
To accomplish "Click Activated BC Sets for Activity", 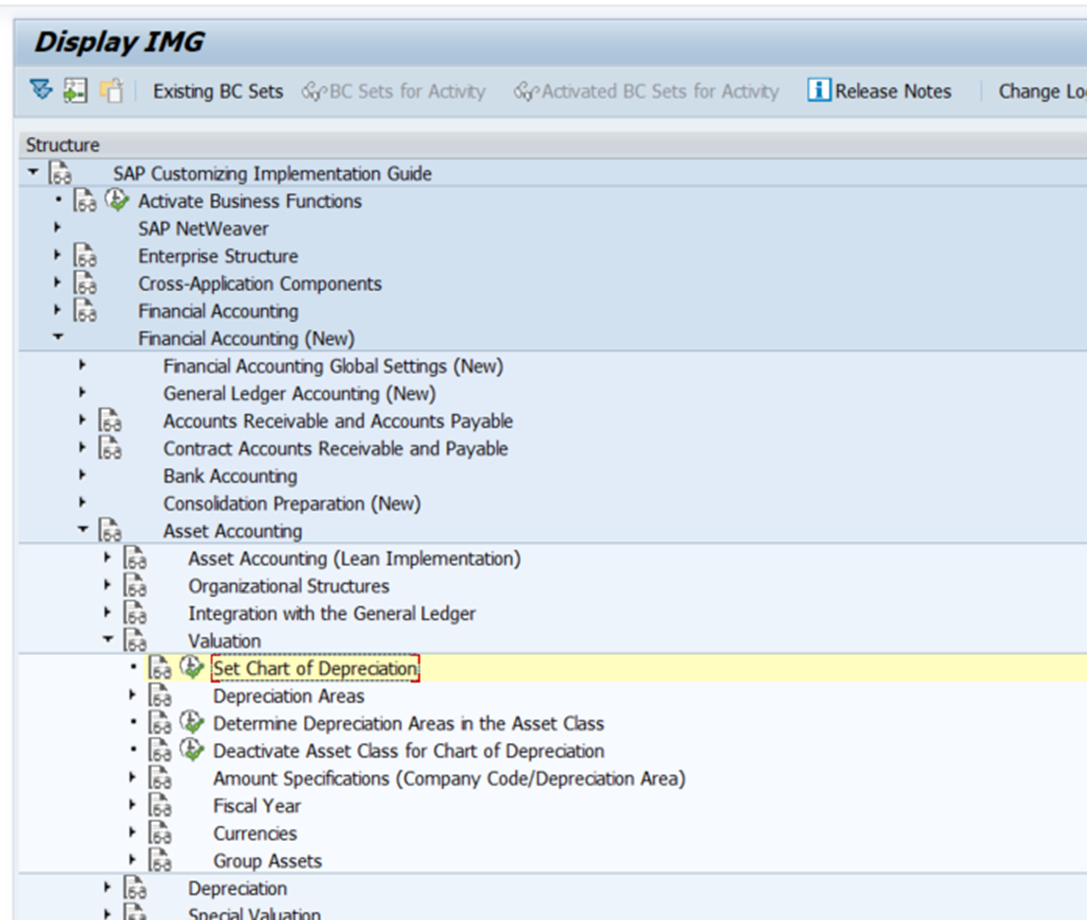I will pos(646,92).
